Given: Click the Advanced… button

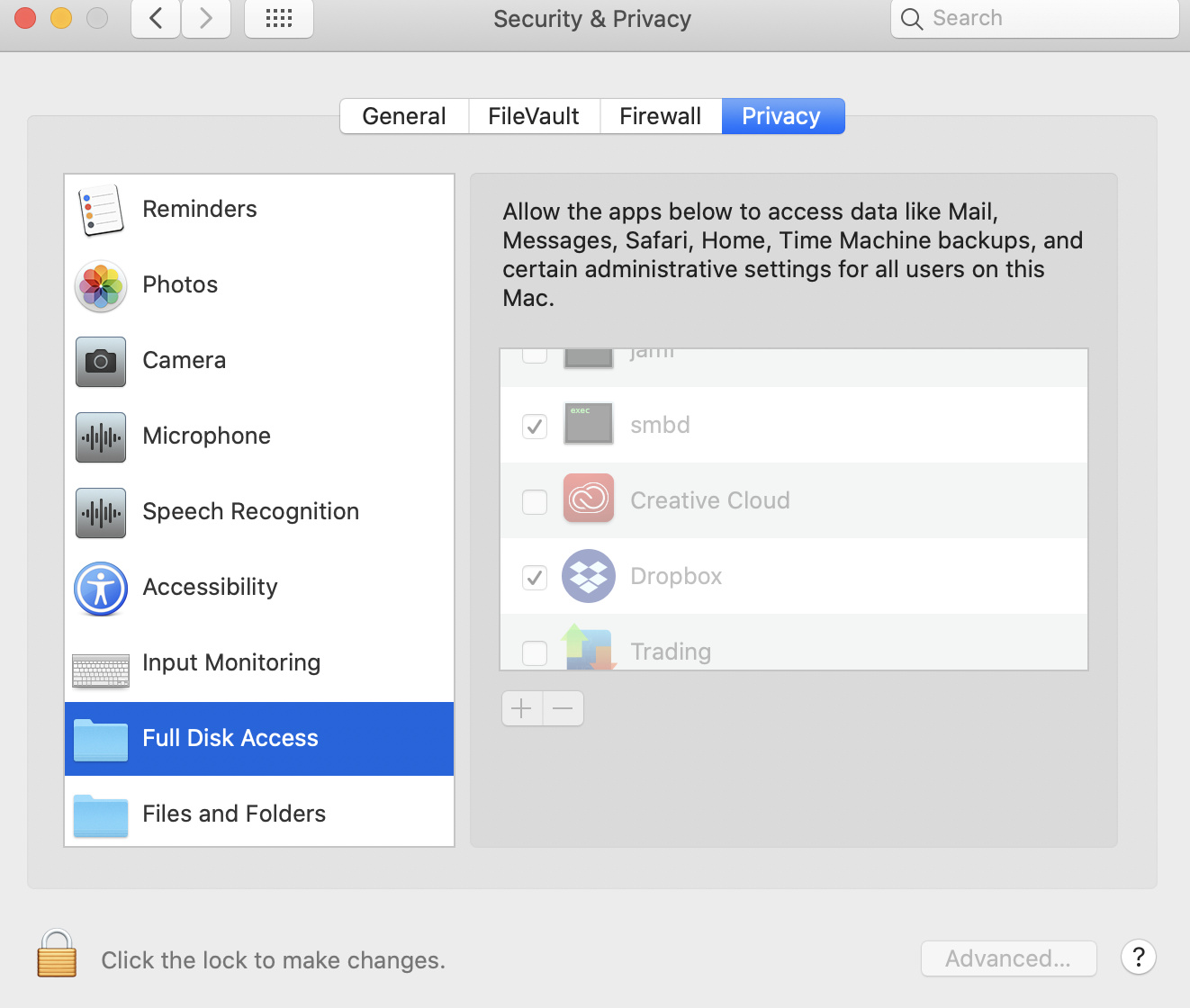Looking at the screenshot, I should click(1008, 958).
